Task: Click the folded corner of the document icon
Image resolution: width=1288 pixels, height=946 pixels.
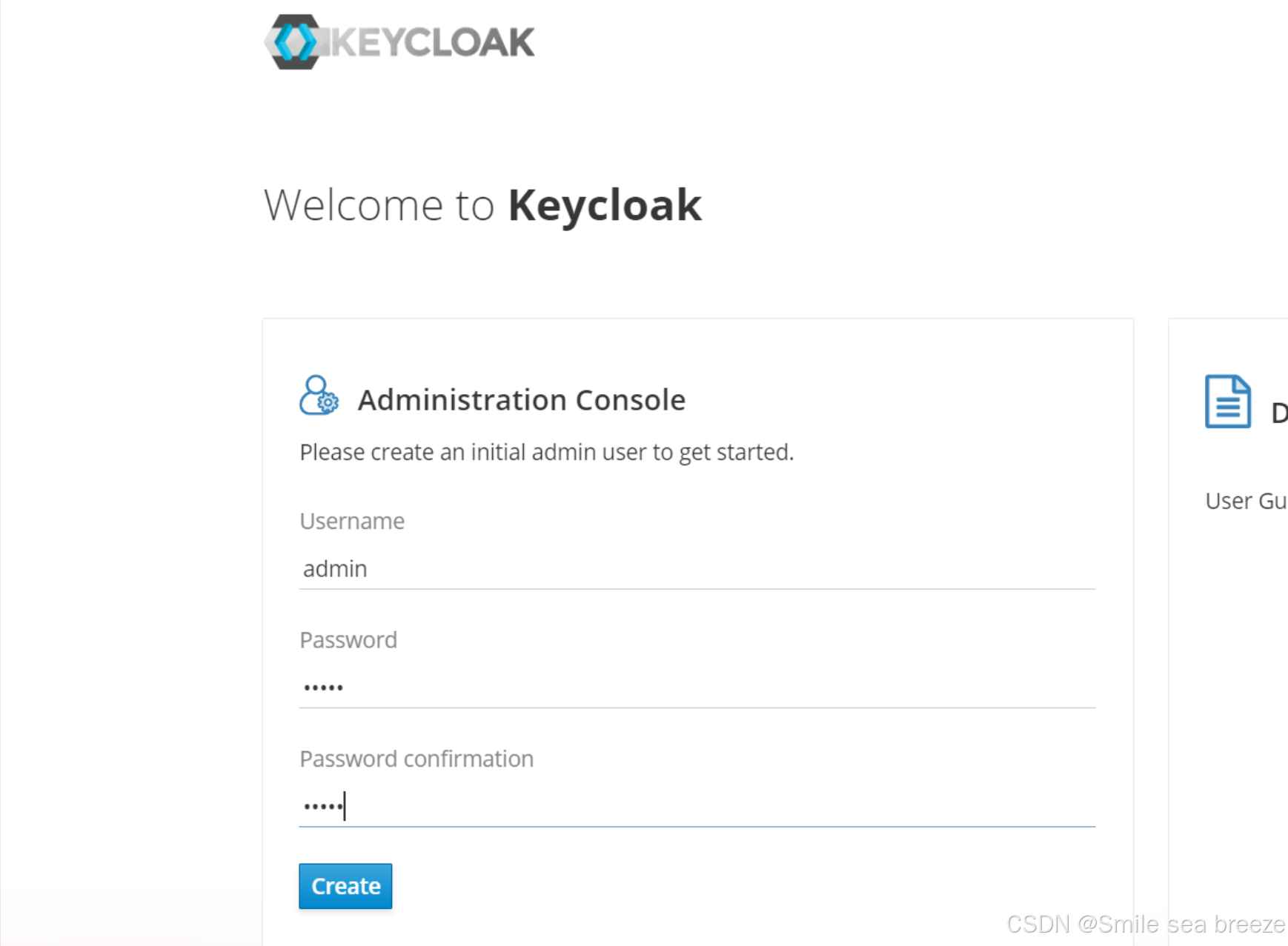Action: [1240, 384]
